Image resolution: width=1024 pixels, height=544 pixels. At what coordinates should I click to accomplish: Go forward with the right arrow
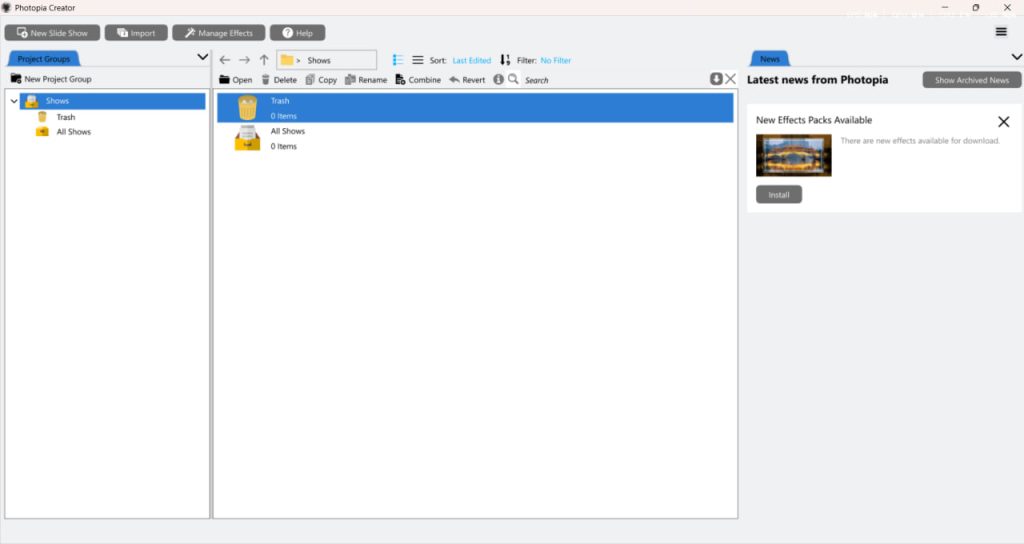click(x=244, y=60)
